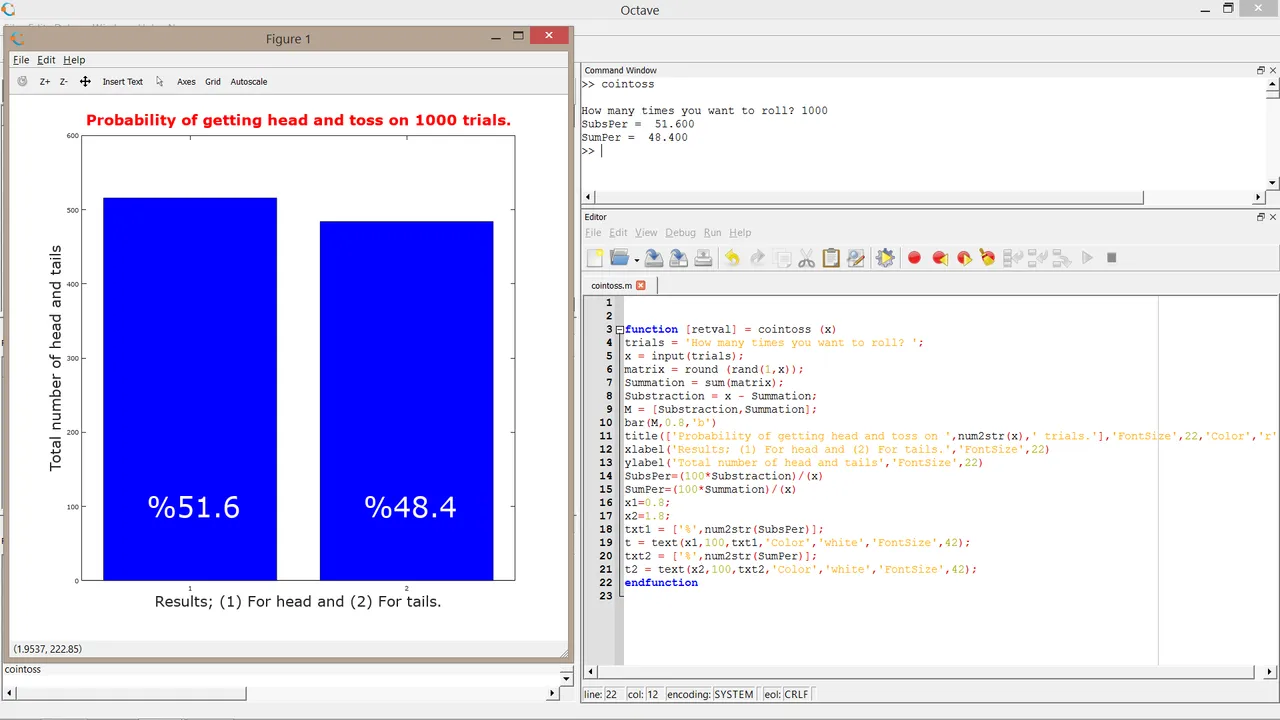Click the Save and Run gear icon
The image size is (1280, 720).
885,258
